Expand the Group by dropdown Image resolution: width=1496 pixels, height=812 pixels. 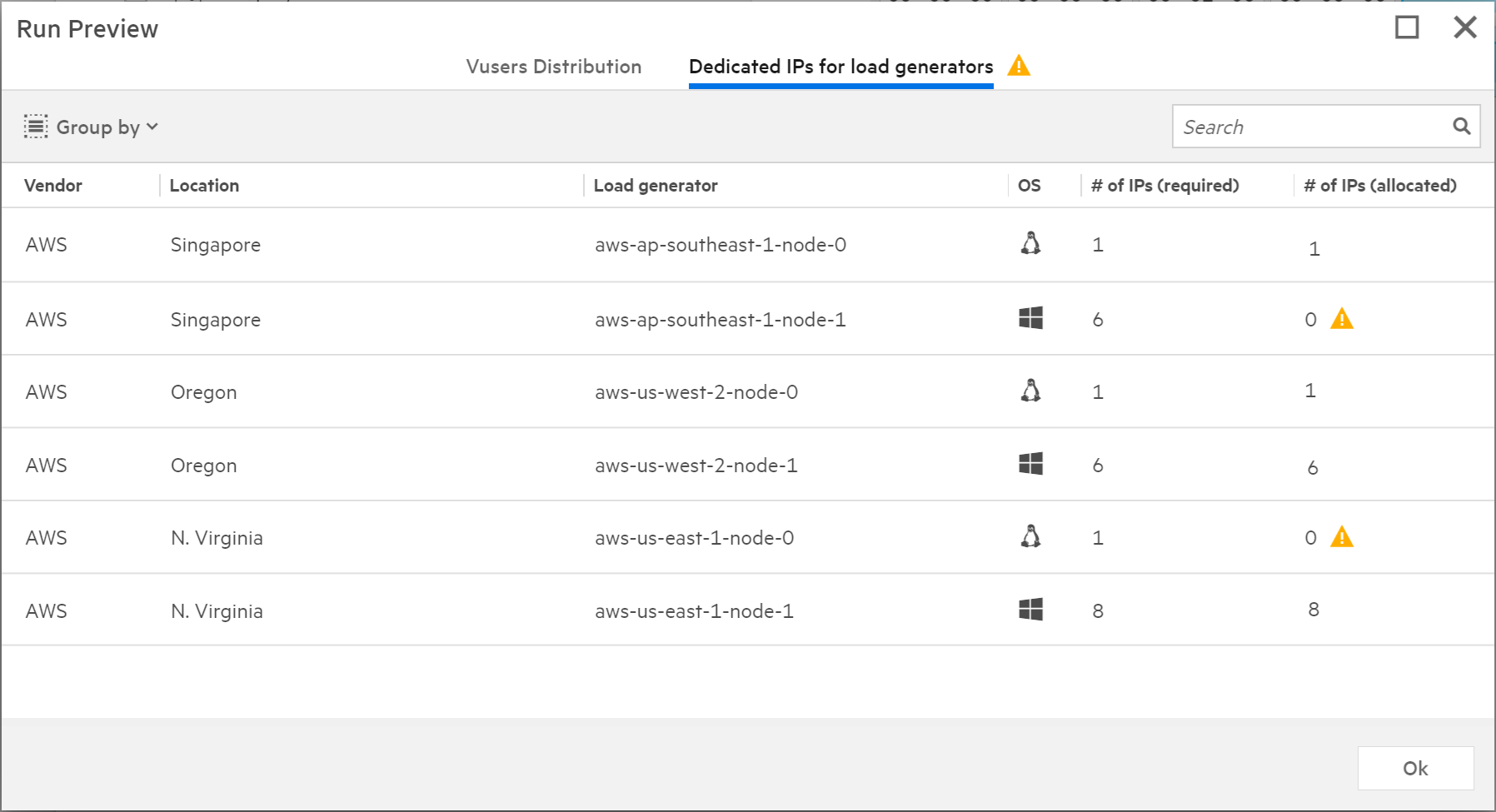tap(92, 127)
